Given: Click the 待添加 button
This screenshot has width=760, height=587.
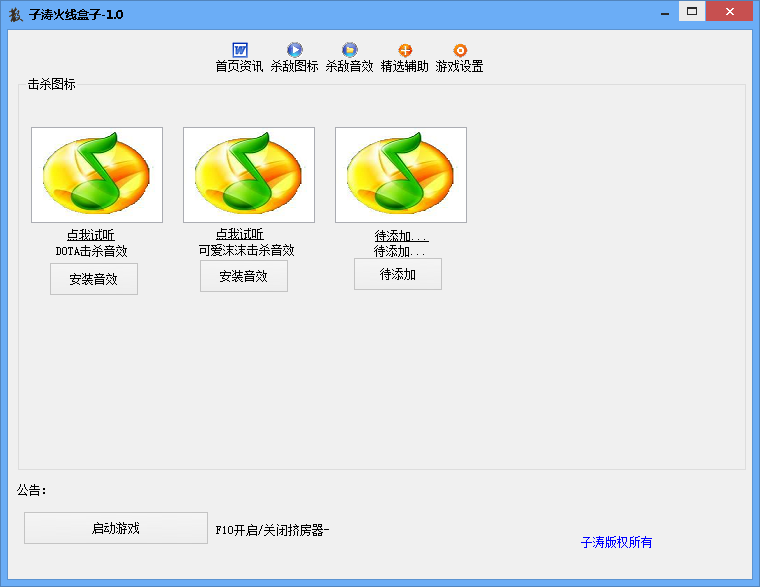Looking at the screenshot, I should click(398, 274).
